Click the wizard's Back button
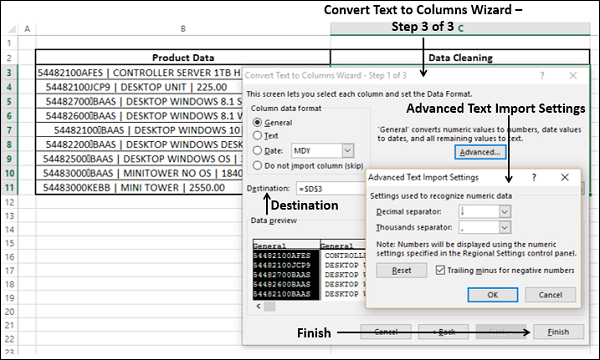 (443, 332)
